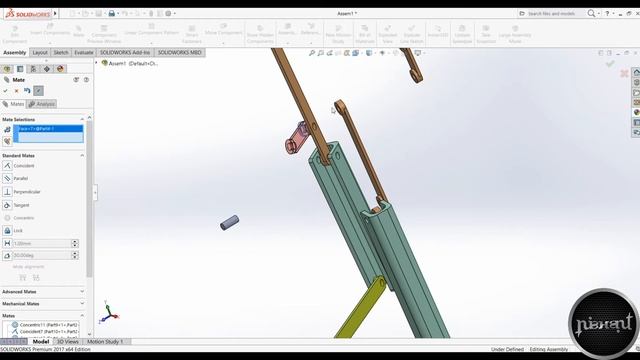Open the Print button dropdown arrow
This screenshot has height=360, width=640.
(x=118, y=13)
